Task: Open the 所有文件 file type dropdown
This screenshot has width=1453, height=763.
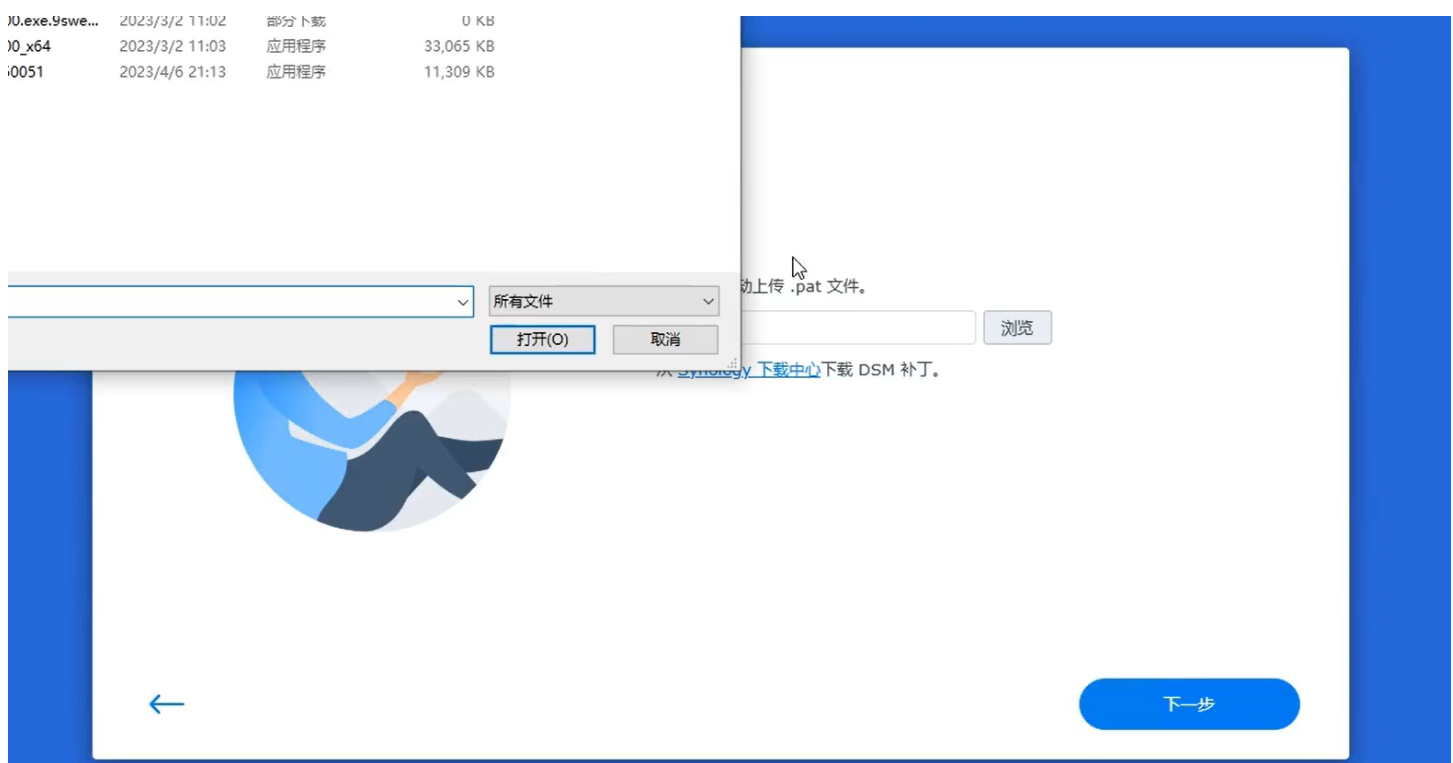Action: click(x=604, y=302)
